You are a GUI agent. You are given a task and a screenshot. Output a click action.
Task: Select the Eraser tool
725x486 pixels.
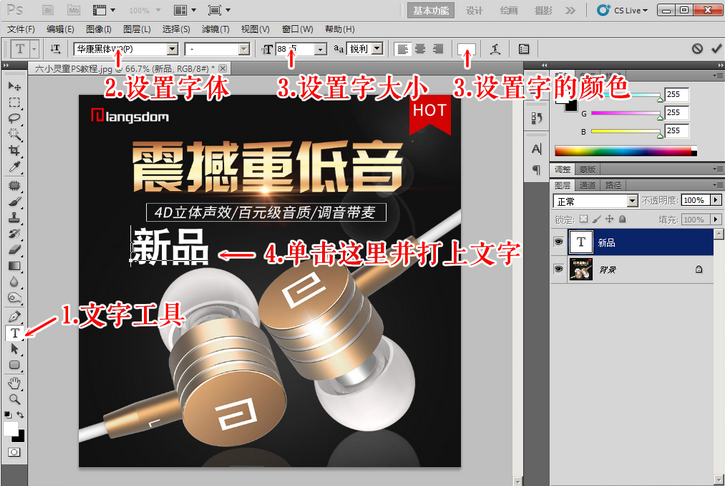[x=14, y=250]
